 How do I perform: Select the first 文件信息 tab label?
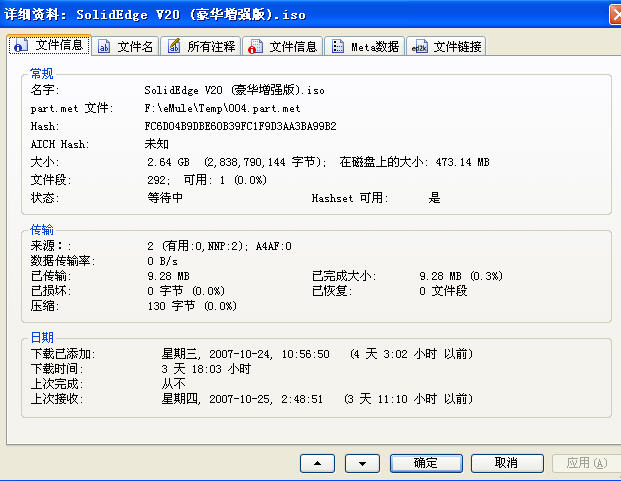point(59,45)
